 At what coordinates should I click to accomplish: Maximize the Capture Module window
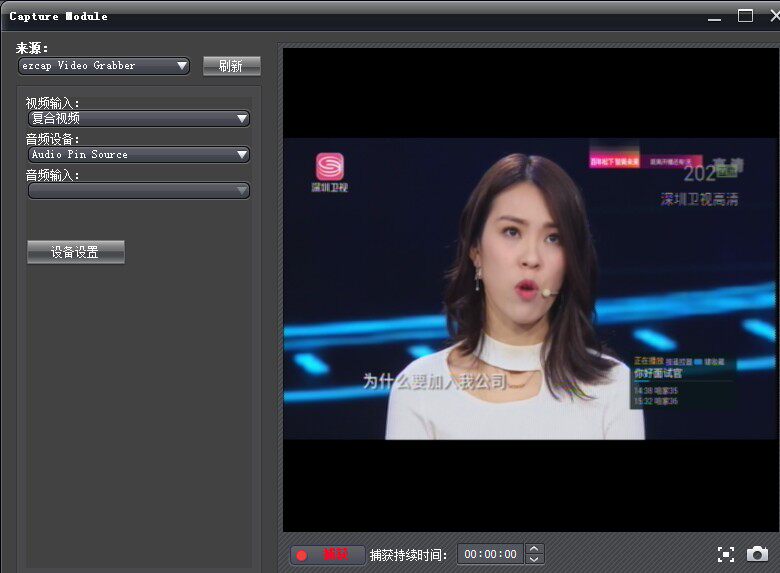pyautogui.click(x=745, y=16)
